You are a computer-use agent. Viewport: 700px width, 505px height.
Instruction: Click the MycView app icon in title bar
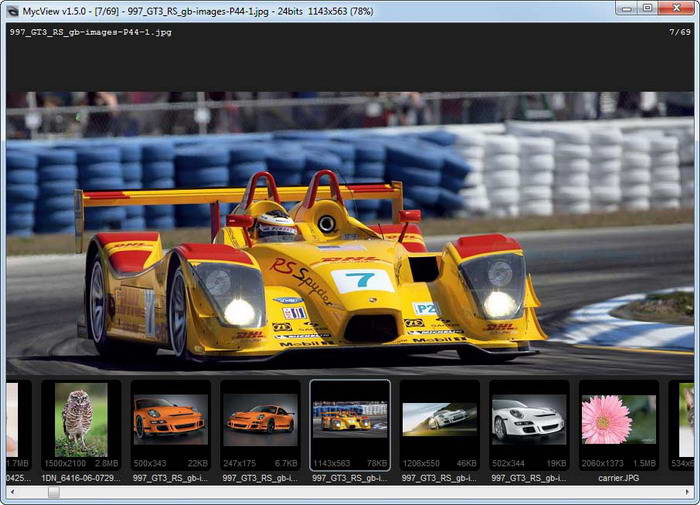(x=12, y=9)
